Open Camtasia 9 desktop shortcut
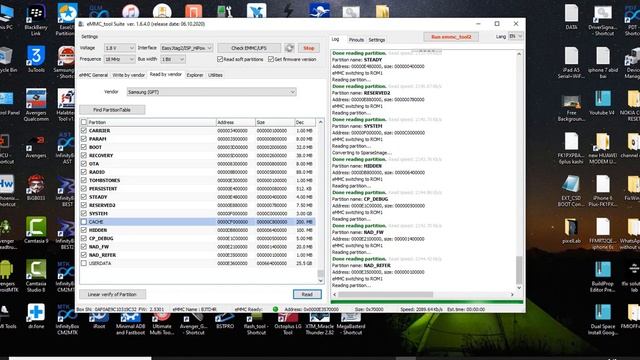Viewport: 640px width, 360px height. pos(36,230)
